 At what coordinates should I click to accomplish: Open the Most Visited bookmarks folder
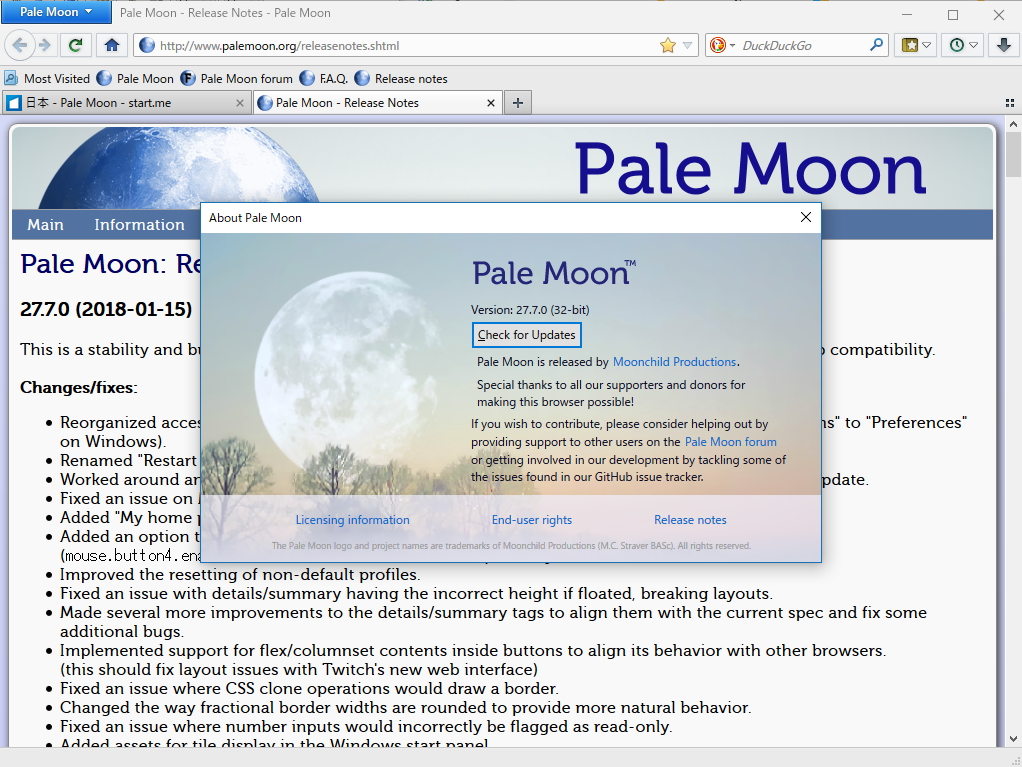click(45, 78)
